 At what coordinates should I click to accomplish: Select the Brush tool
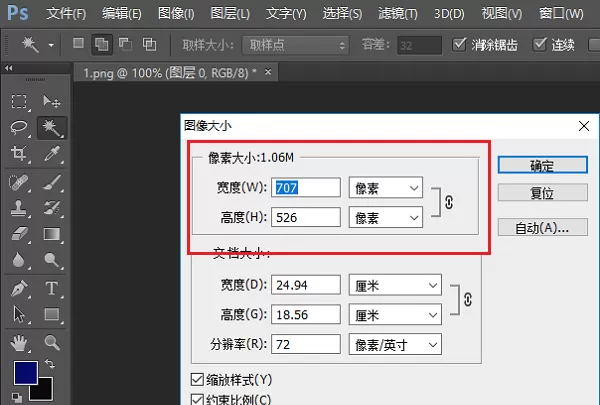pyautogui.click(x=52, y=183)
